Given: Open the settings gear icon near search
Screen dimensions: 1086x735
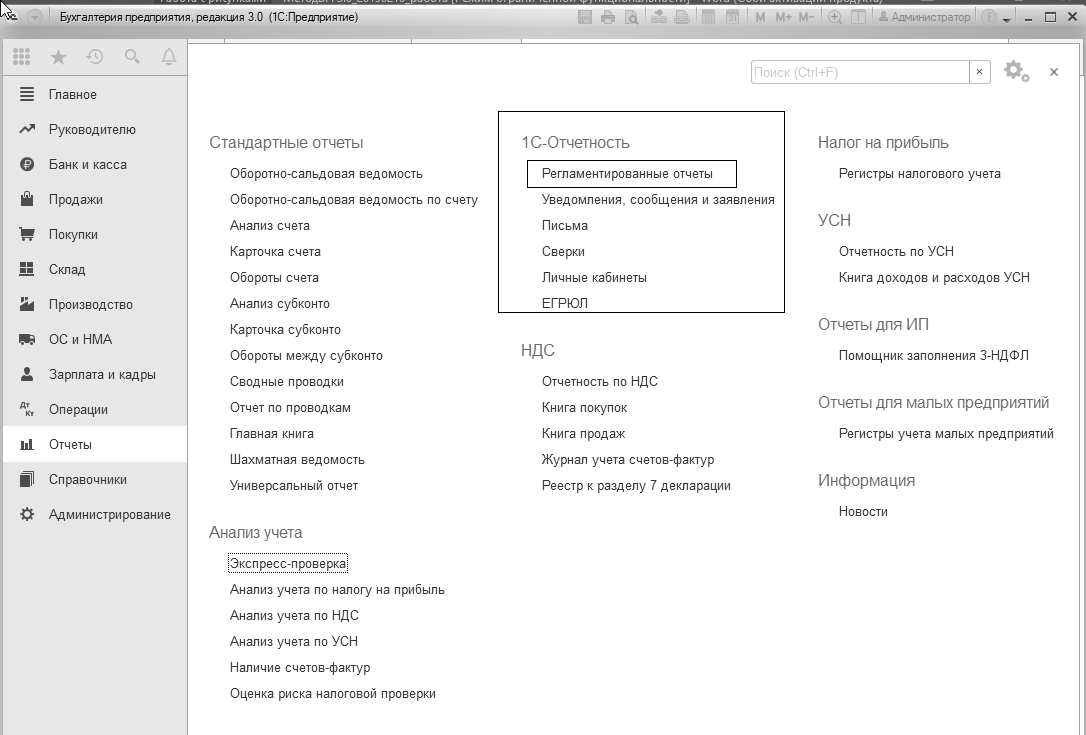Looking at the screenshot, I should (x=1016, y=71).
